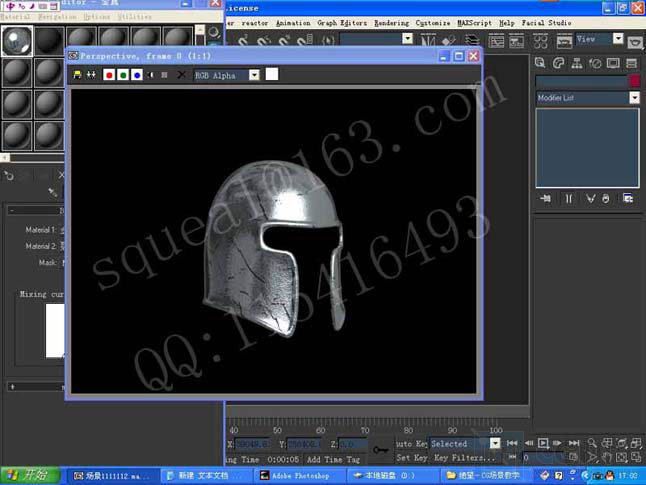
Task: Expand the named selection sets dropdown
Action: point(407,39)
